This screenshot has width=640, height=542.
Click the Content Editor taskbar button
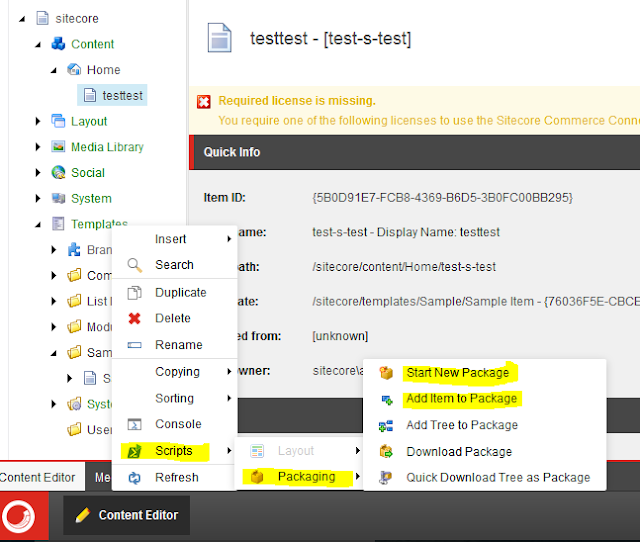[127, 515]
